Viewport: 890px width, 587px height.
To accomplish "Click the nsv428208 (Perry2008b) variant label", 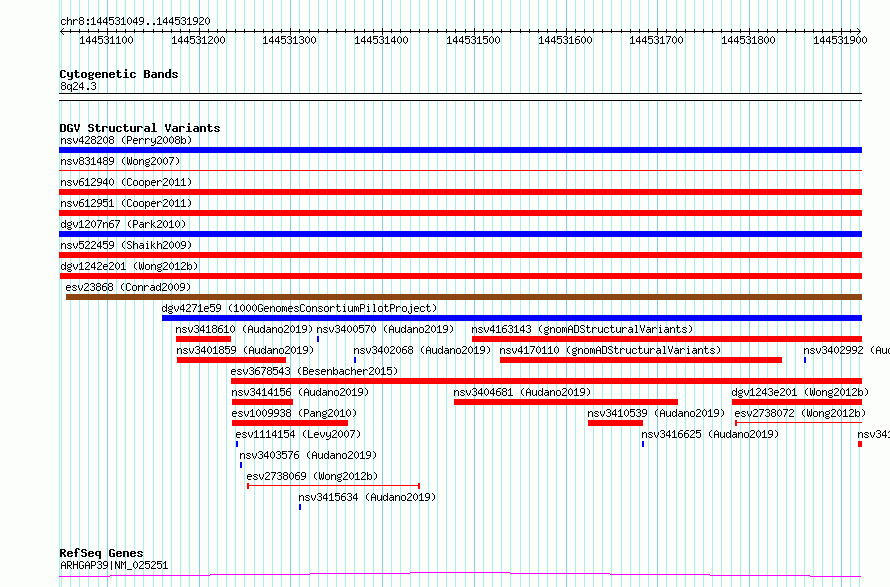I will pos(126,140).
